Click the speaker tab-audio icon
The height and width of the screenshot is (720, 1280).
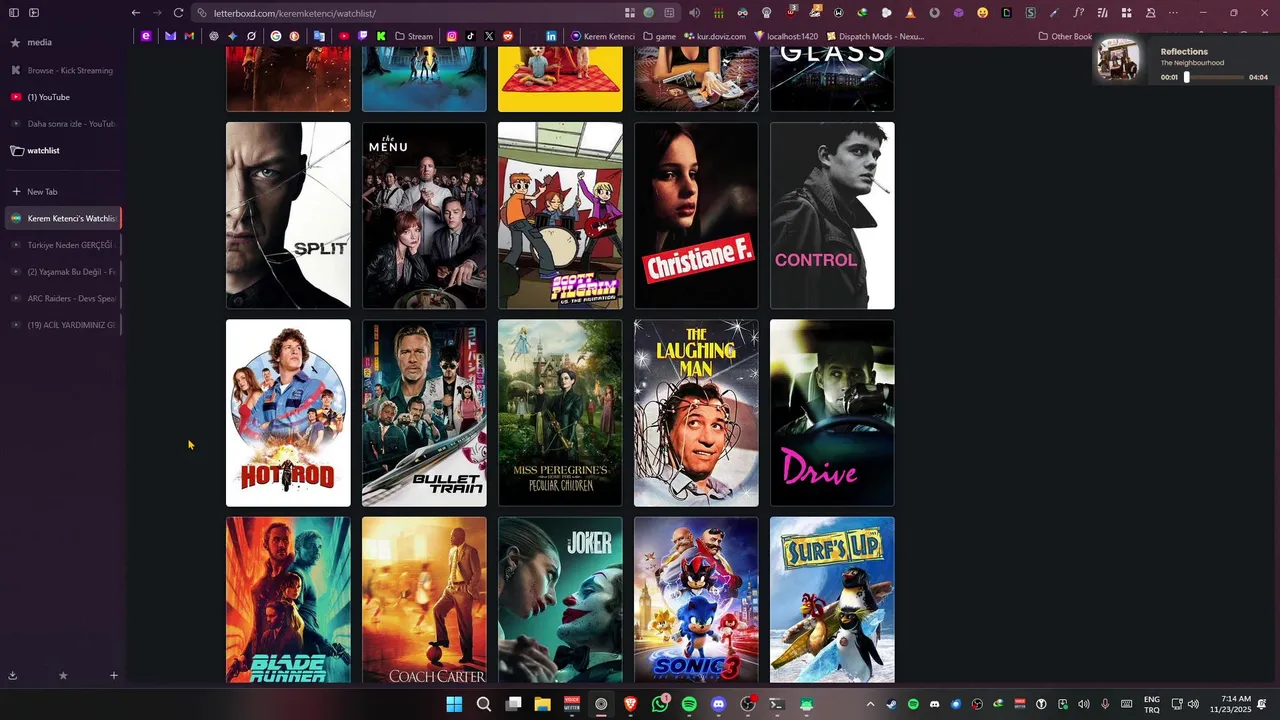(x=695, y=13)
